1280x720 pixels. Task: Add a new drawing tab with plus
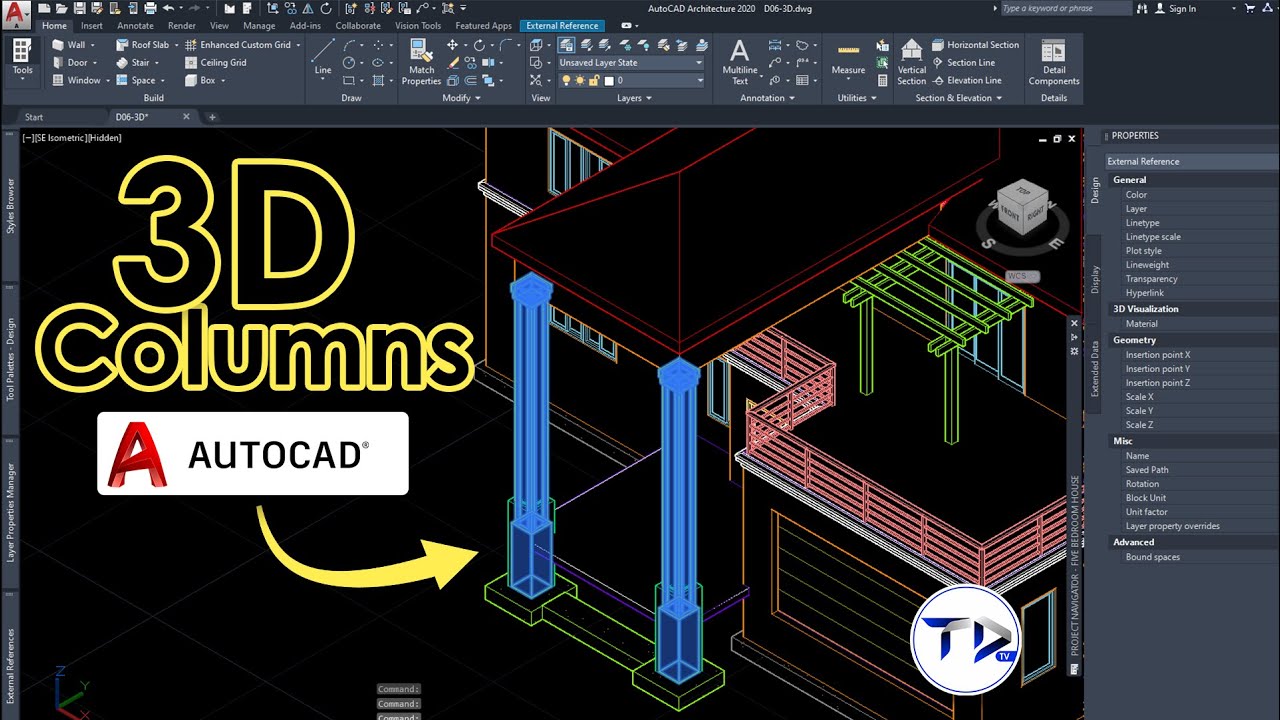[x=212, y=117]
